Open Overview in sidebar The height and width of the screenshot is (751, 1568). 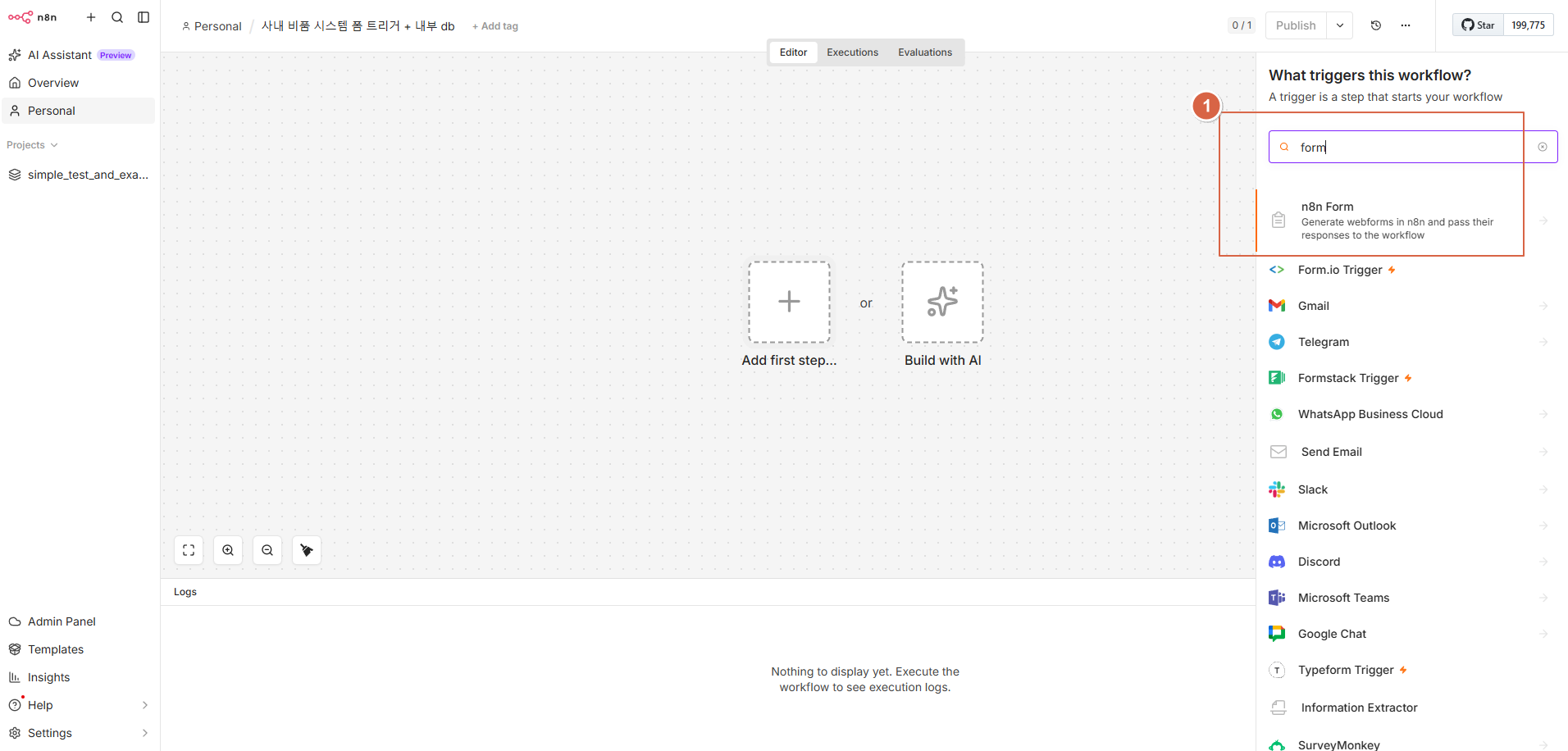(79, 83)
